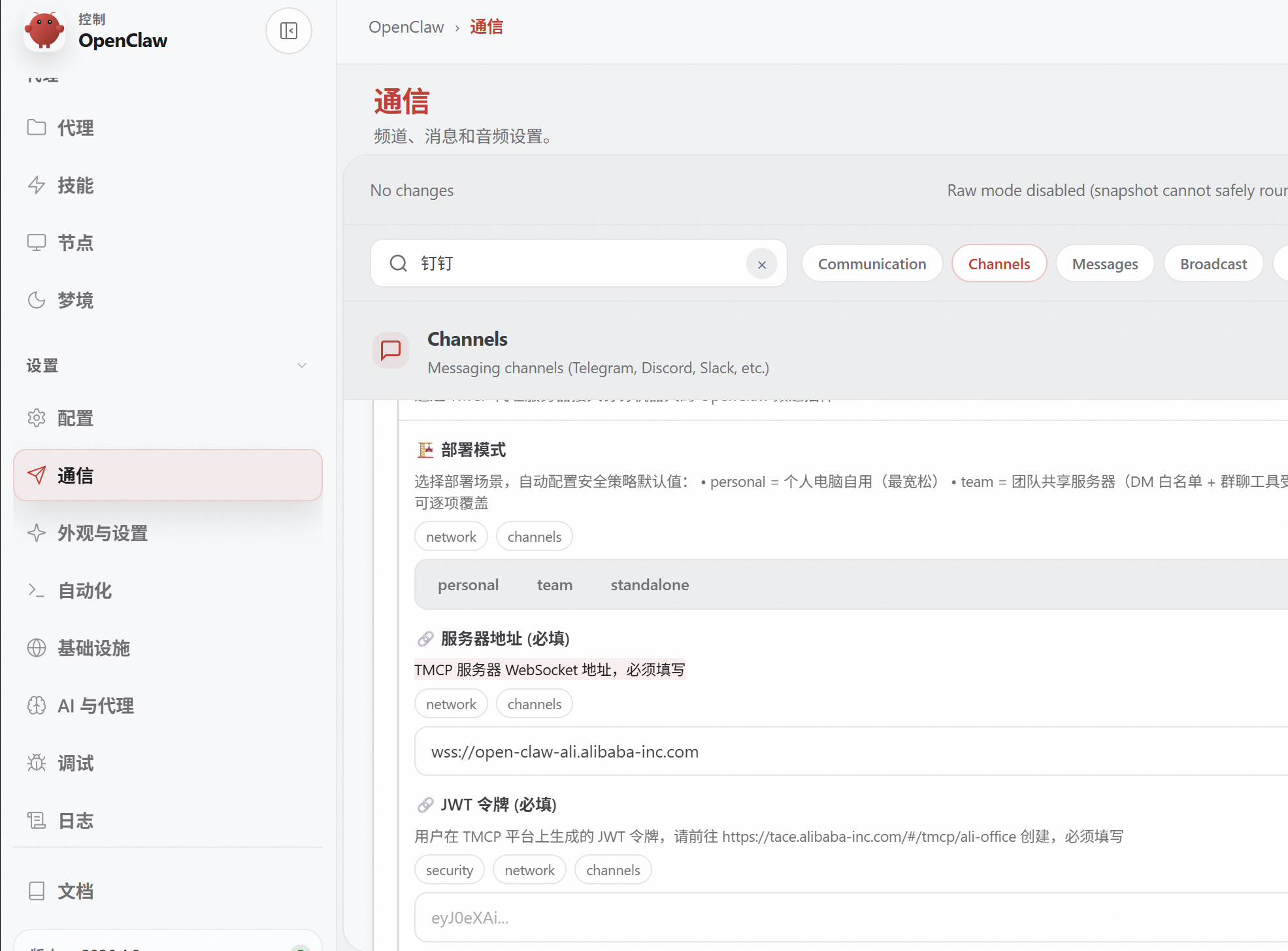Click the Channels chat bubble icon

[x=391, y=350]
